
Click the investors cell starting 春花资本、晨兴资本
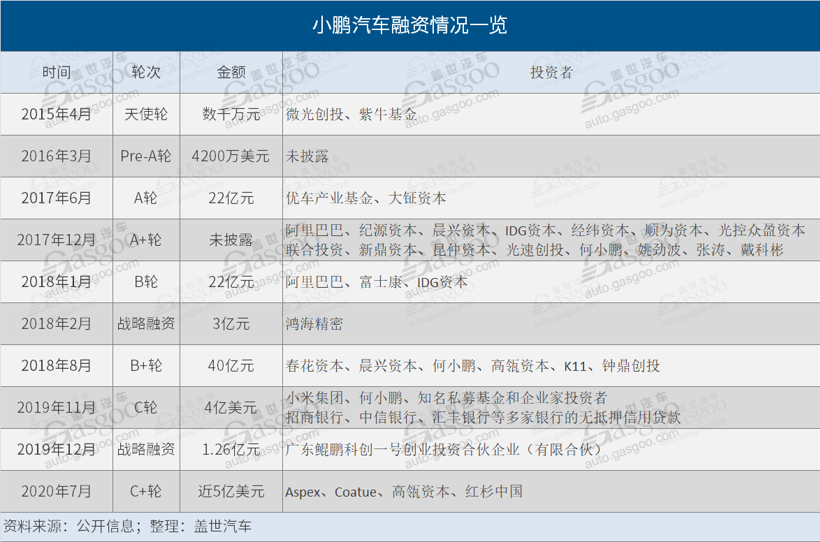pyautogui.click(x=473, y=366)
